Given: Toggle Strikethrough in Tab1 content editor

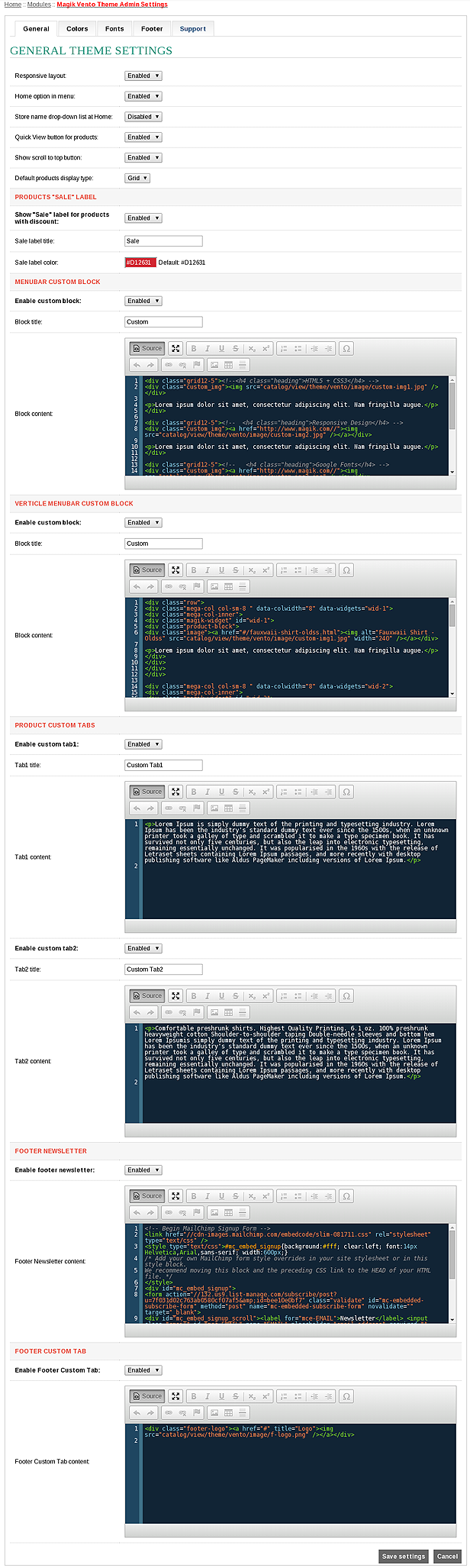Looking at the screenshot, I should pos(236,792).
